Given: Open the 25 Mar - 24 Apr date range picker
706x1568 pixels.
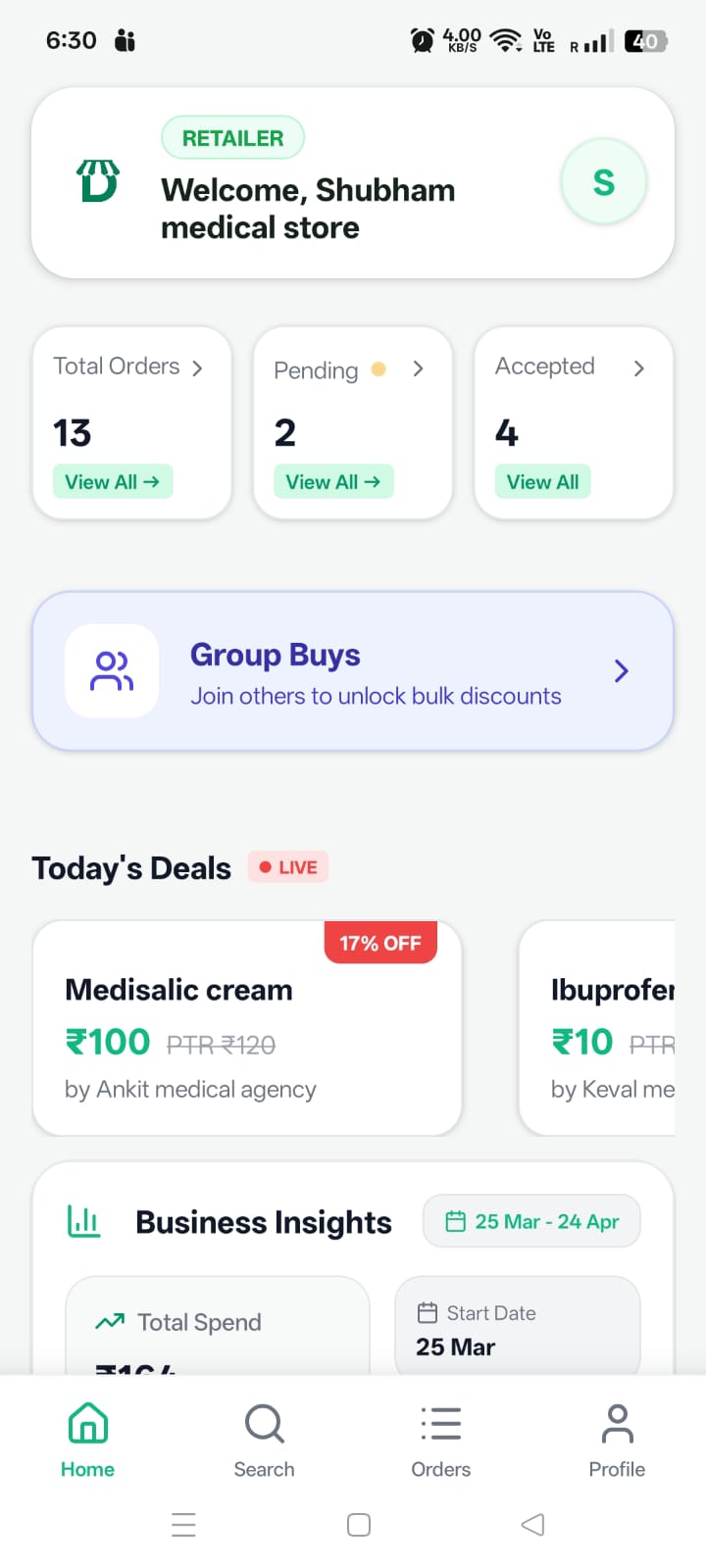Looking at the screenshot, I should click(530, 1221).
